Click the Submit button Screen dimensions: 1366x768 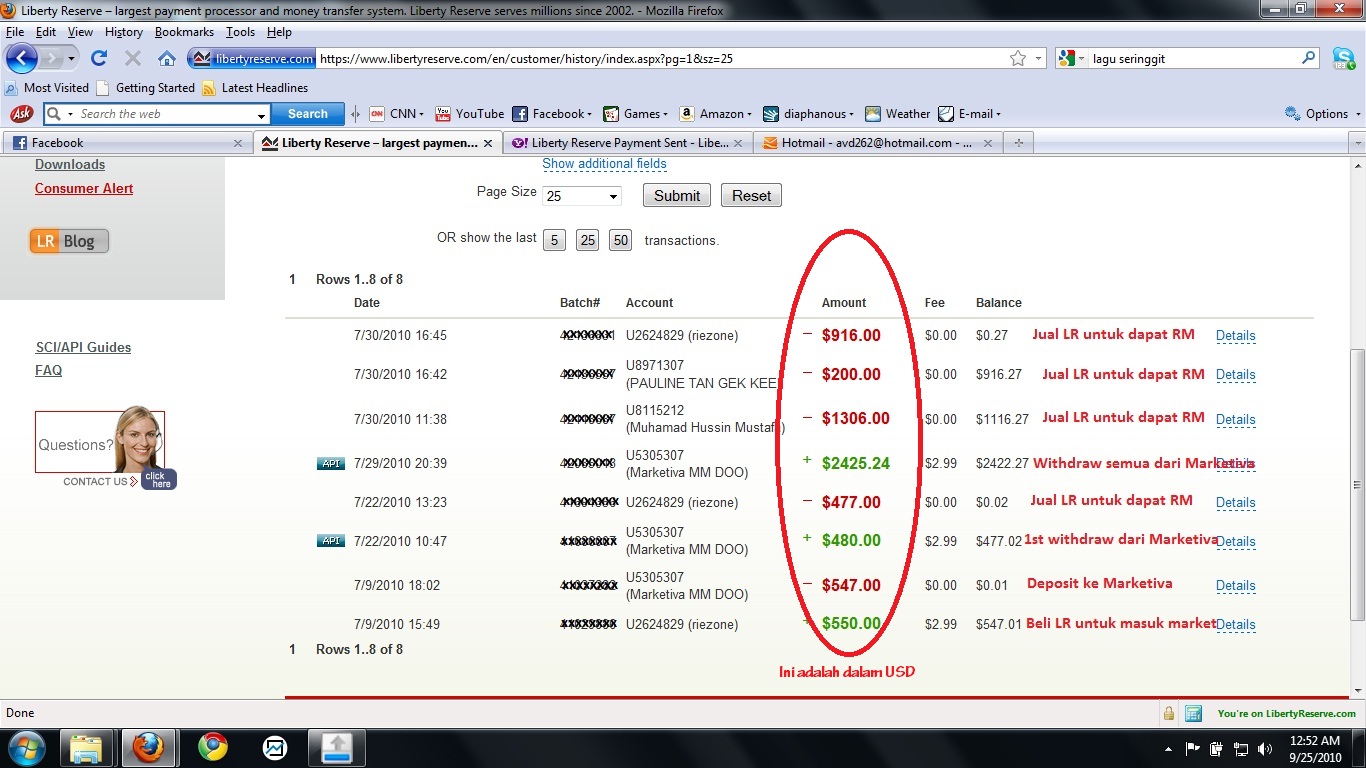[x=677, y=196]
